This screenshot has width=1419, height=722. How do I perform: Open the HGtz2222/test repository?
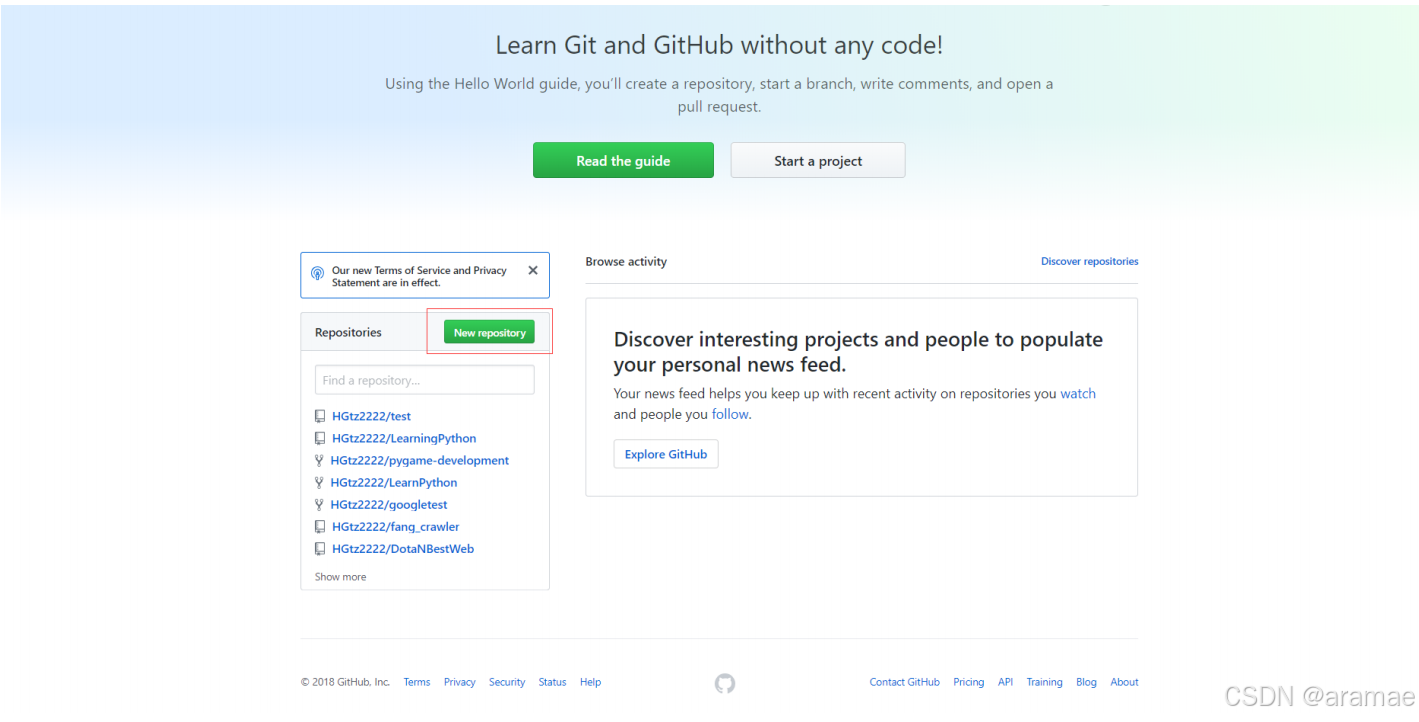[x=371, y=416]
